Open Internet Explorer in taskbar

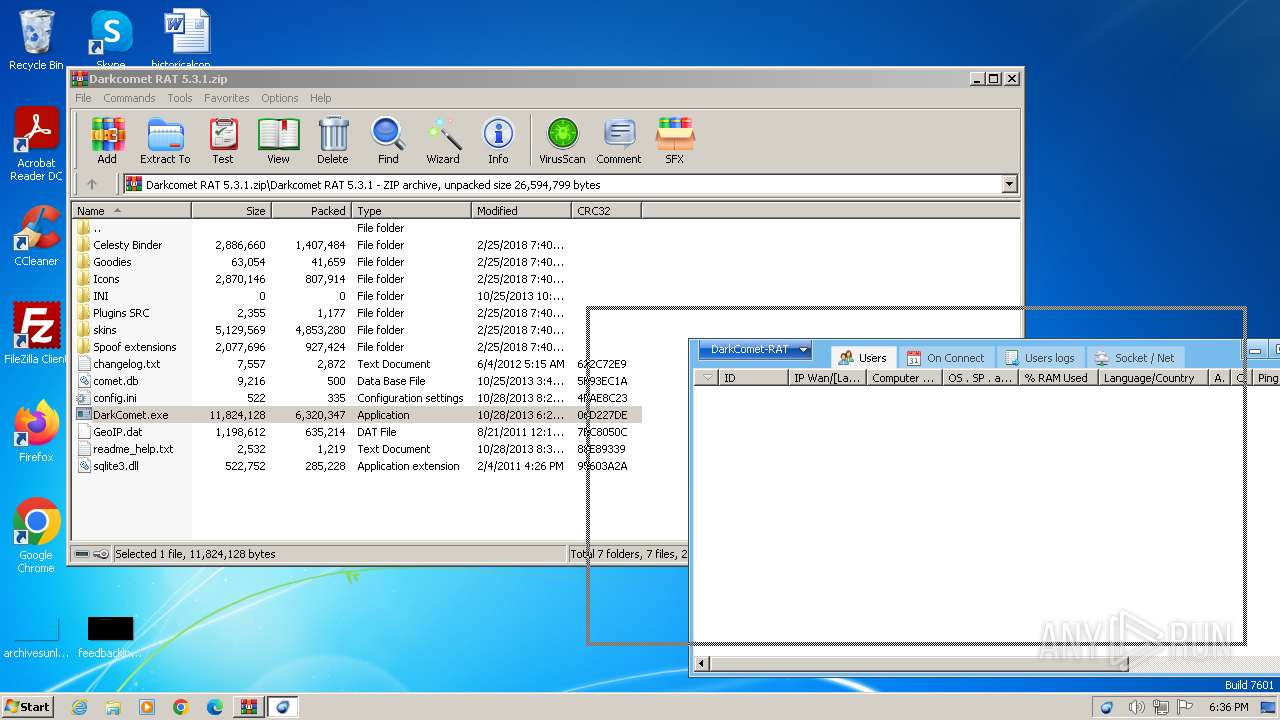79,707
